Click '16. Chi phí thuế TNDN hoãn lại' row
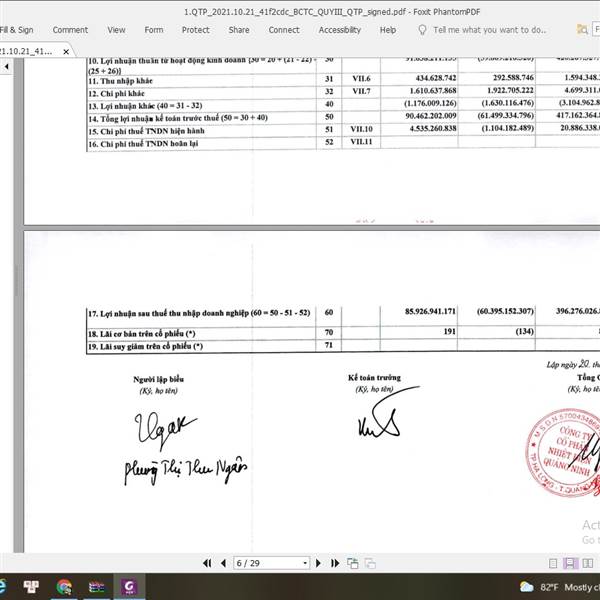The width and height of the screenshot is (600, 600). [143, 144]
